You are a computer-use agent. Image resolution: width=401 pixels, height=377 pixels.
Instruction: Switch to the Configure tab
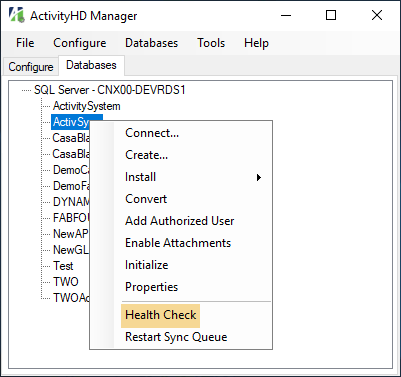(31, 67)
